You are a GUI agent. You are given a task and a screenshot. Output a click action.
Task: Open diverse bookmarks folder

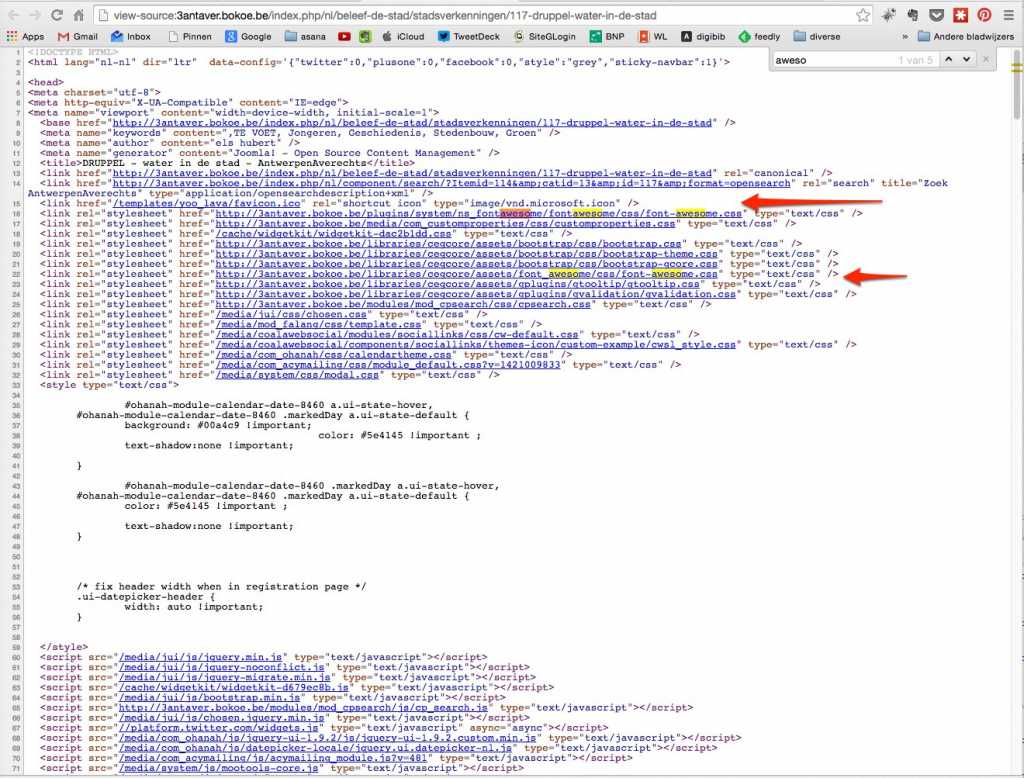(817, 37)
